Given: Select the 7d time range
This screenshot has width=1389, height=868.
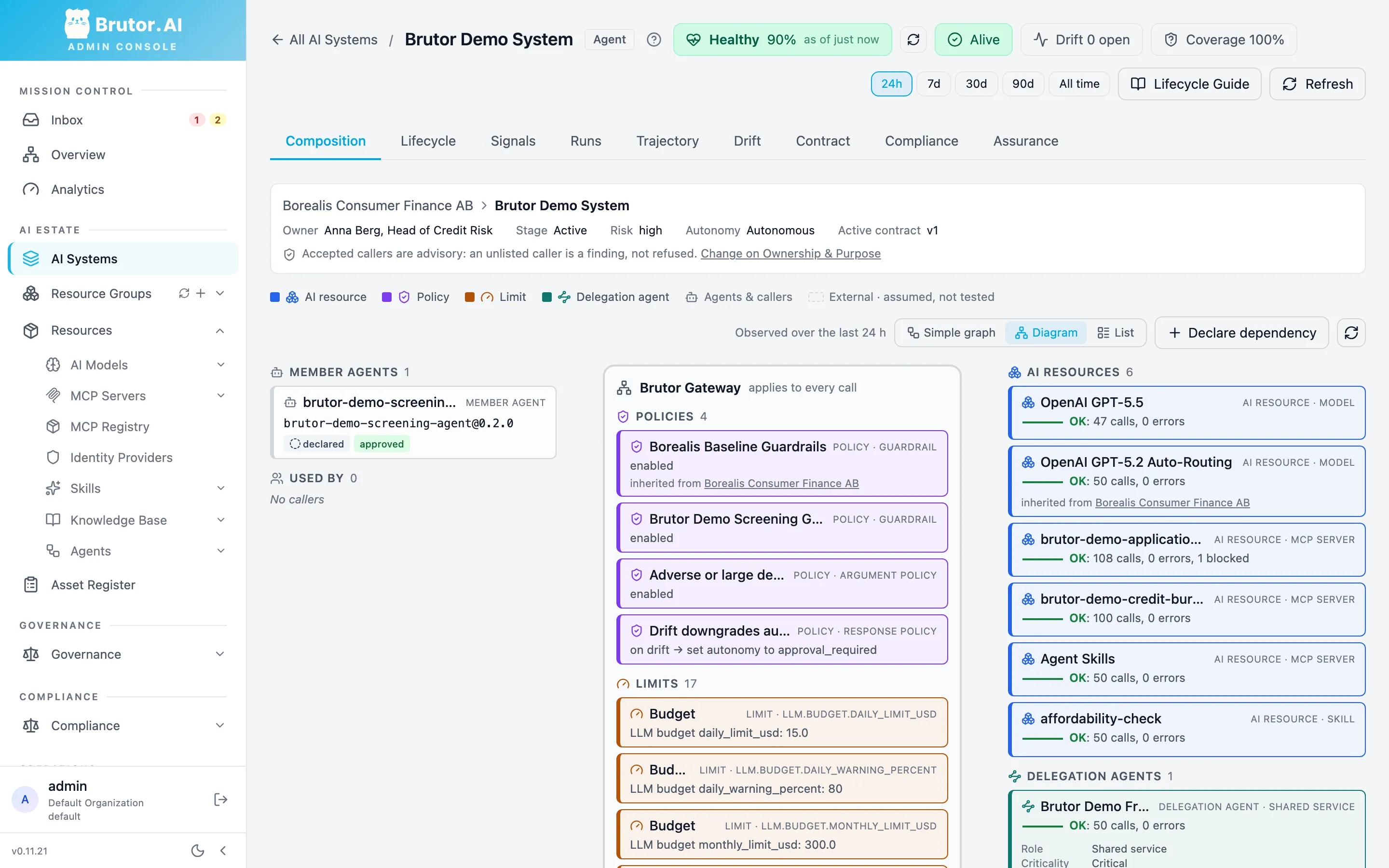Looking at the screenshot, I should (934, 84).
